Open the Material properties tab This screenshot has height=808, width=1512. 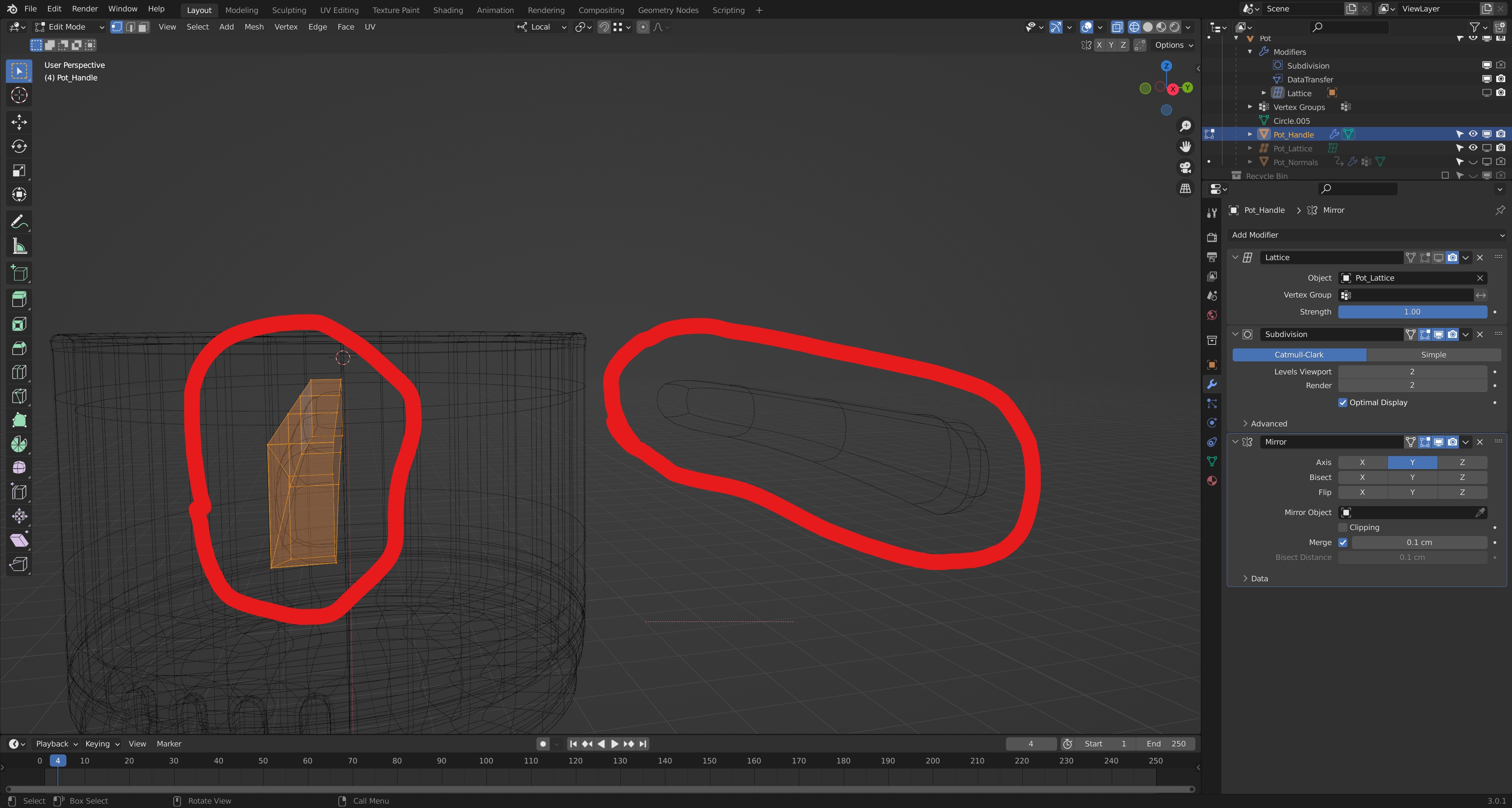pyautogui.click(x=1211, y=481)
